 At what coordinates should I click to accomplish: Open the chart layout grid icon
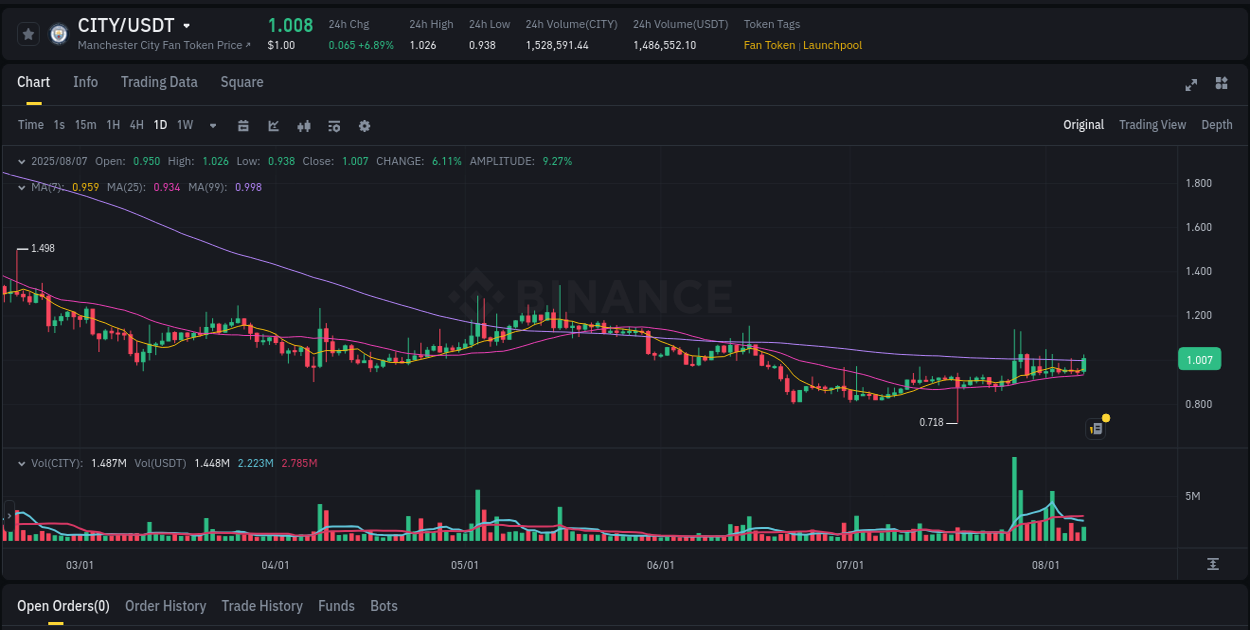click(1222, 85)
